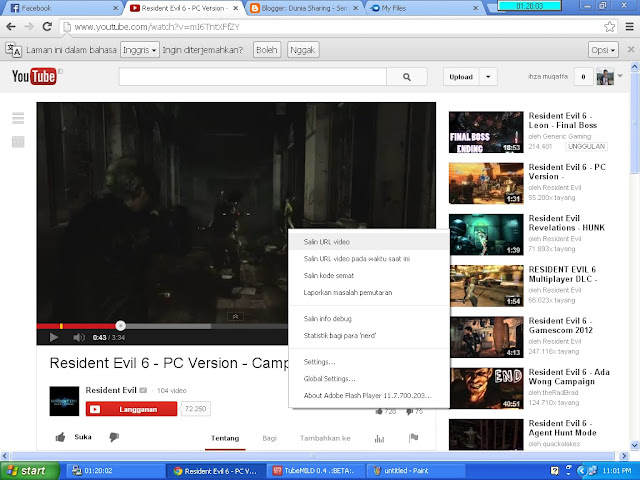Click ihza muqaffa username link
The image size is (640, 480).
pyautogui.click(x=548, y=76)
